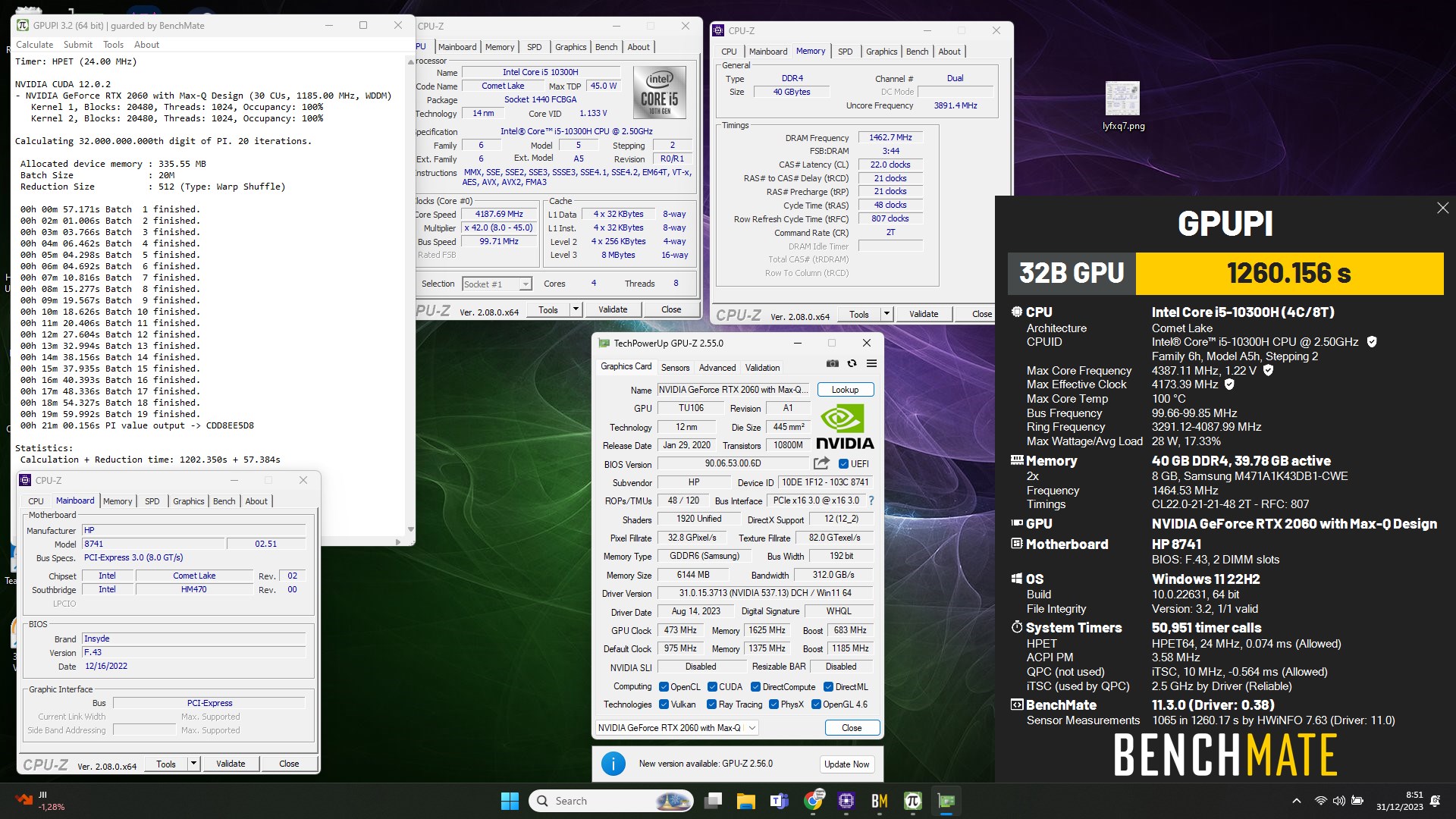Click the GPUPI window title icon
1456x819 pixels.
click(21, 25)
